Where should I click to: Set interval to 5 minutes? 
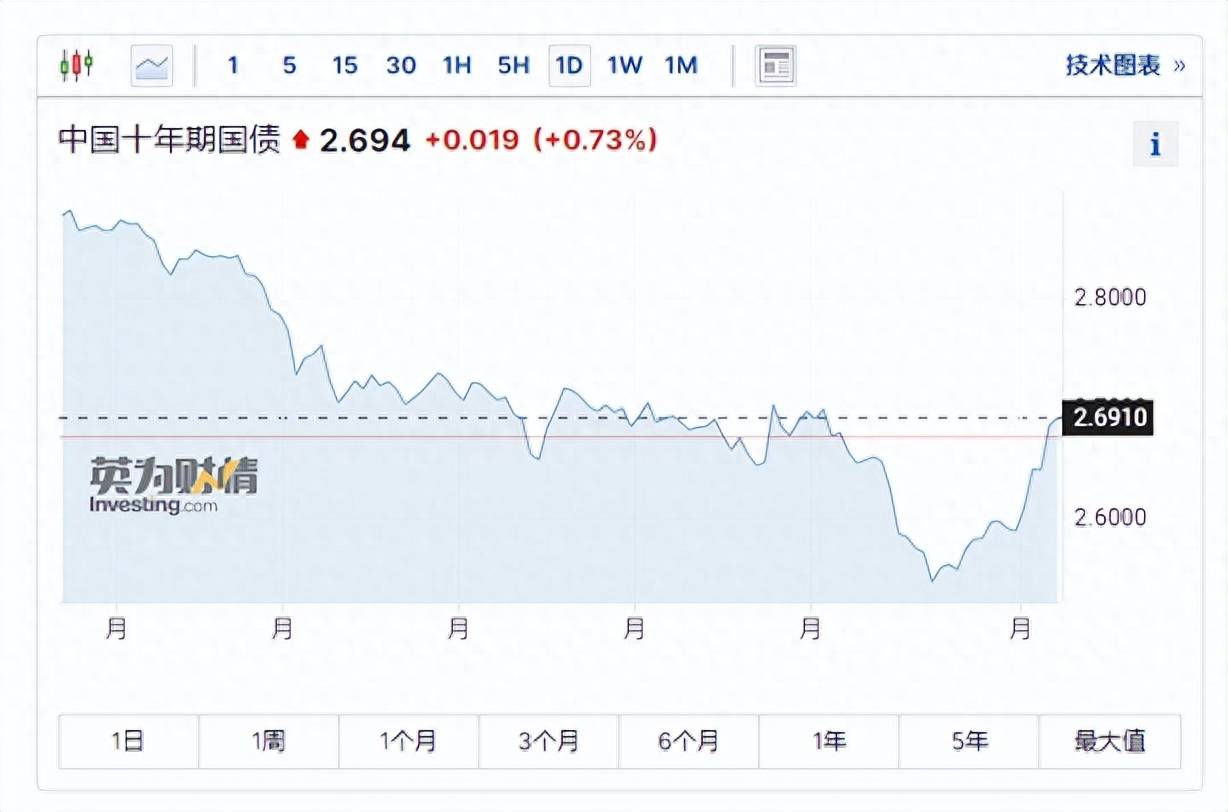(289, 66)
